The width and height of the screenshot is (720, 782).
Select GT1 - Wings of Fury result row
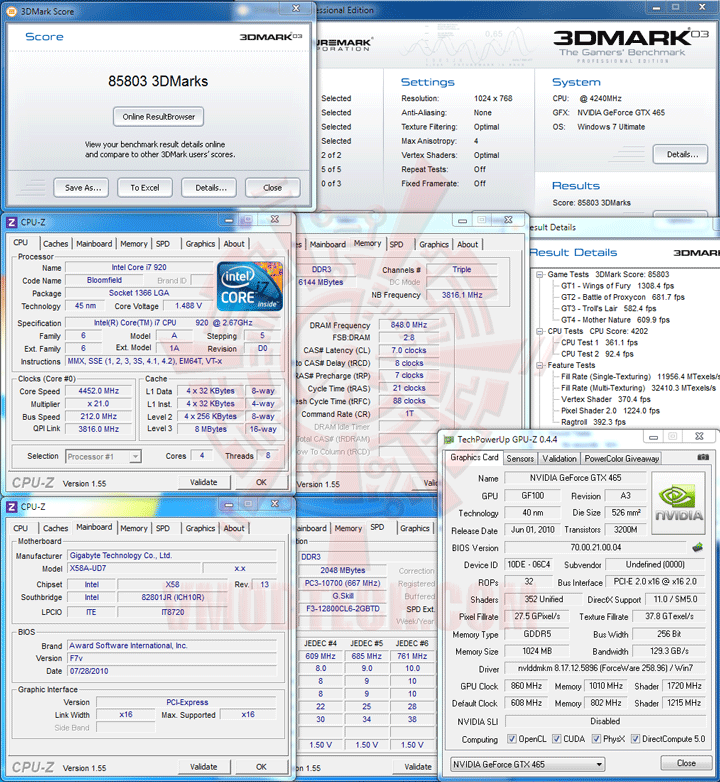coord(617,286)
